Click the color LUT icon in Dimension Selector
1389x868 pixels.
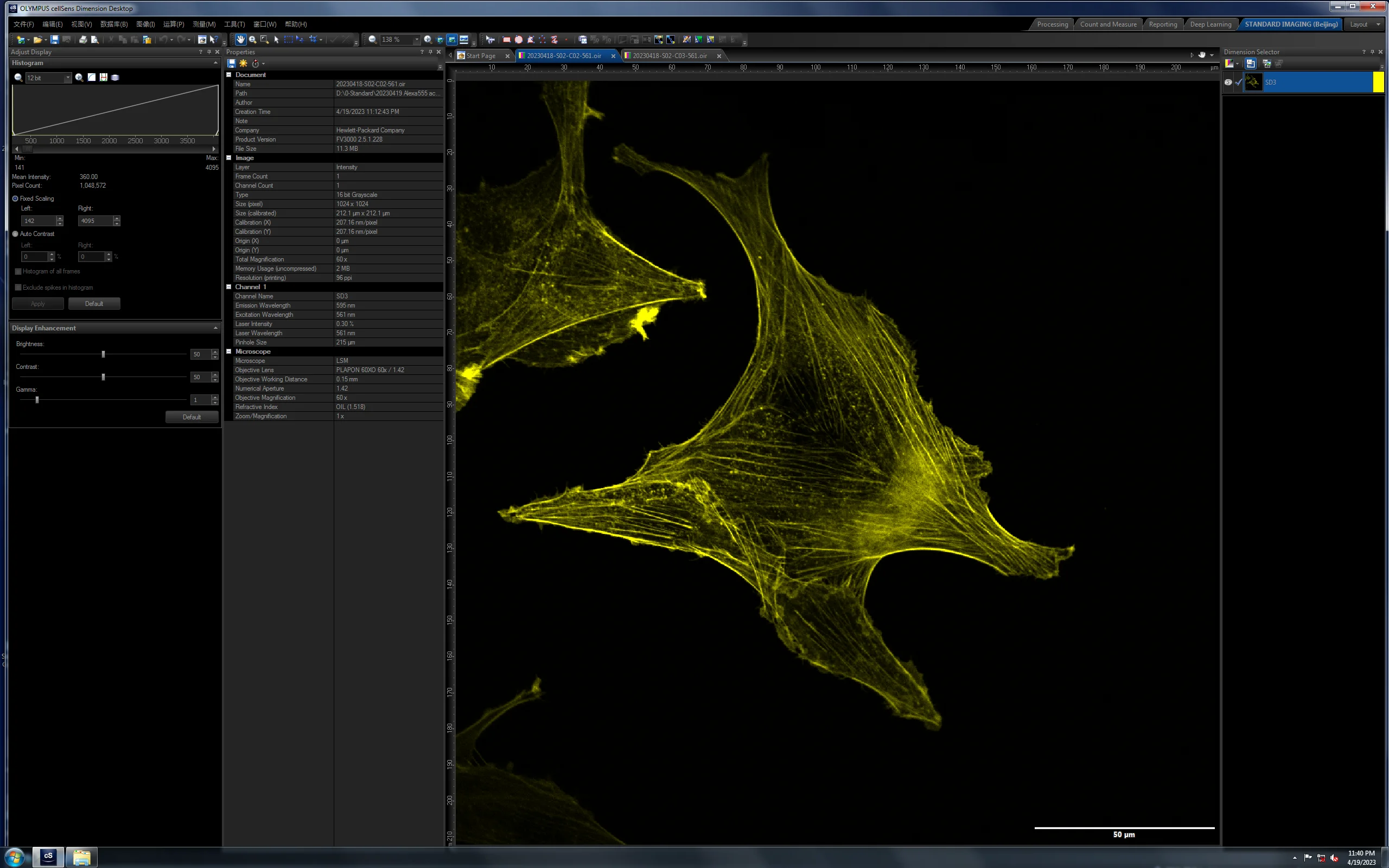click(1229, 63)
